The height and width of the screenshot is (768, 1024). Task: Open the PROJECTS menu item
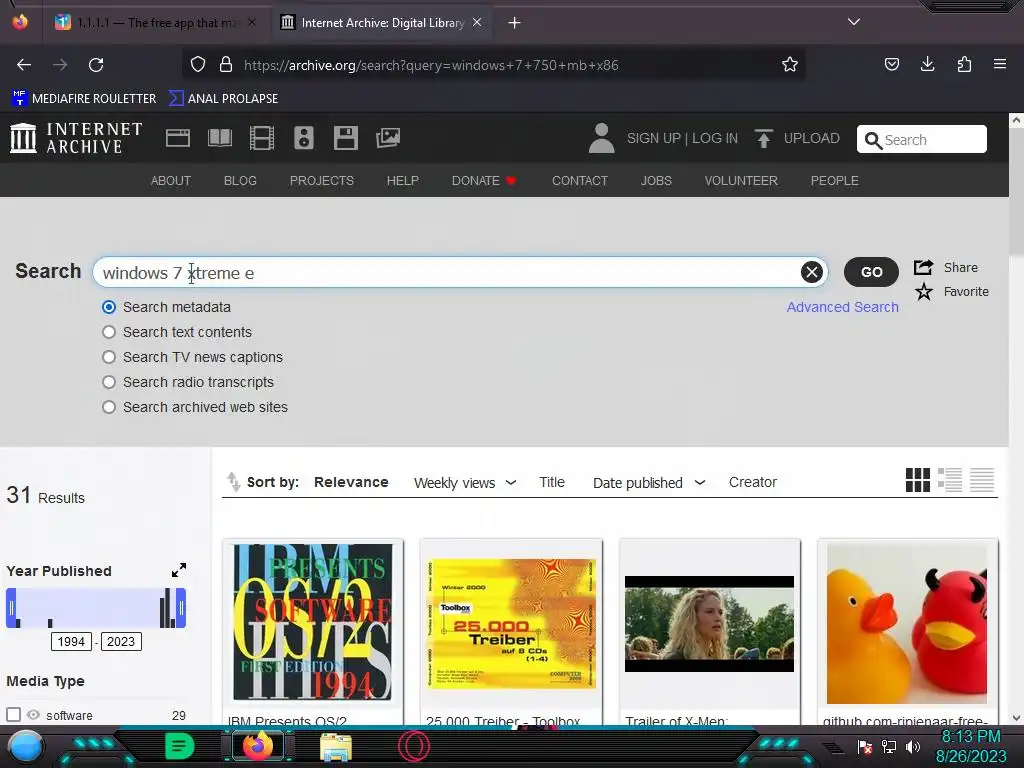321,180
